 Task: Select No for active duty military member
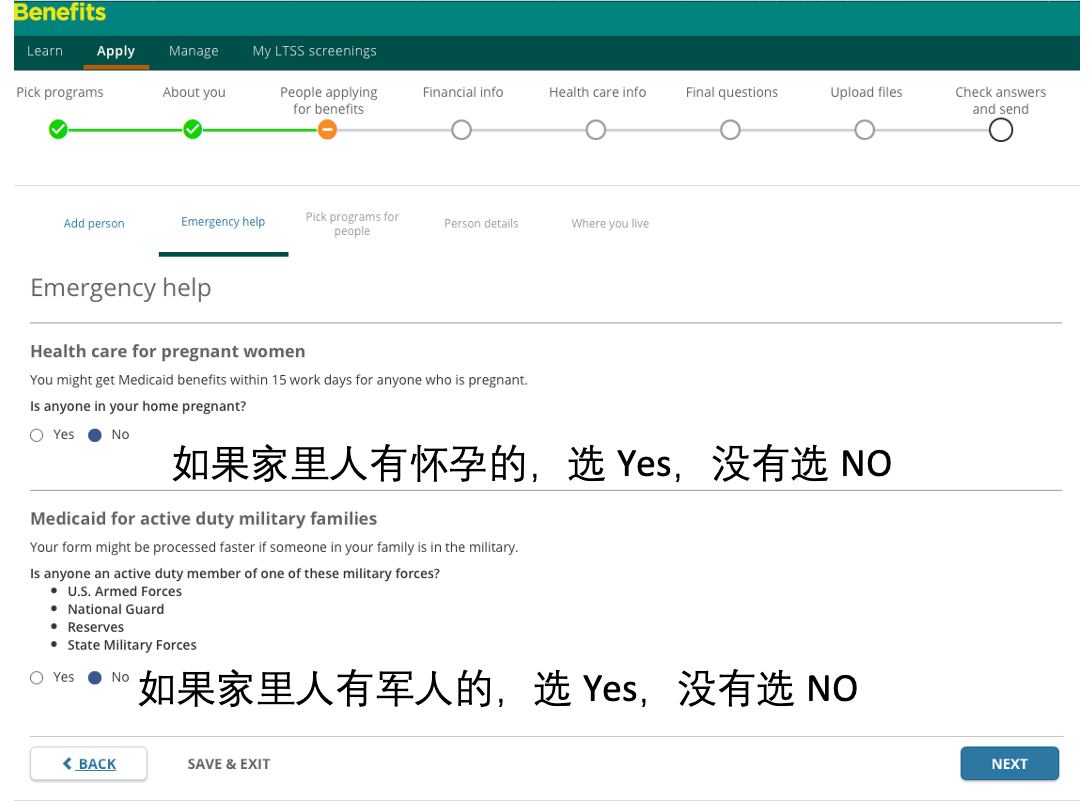click(95, 678)
